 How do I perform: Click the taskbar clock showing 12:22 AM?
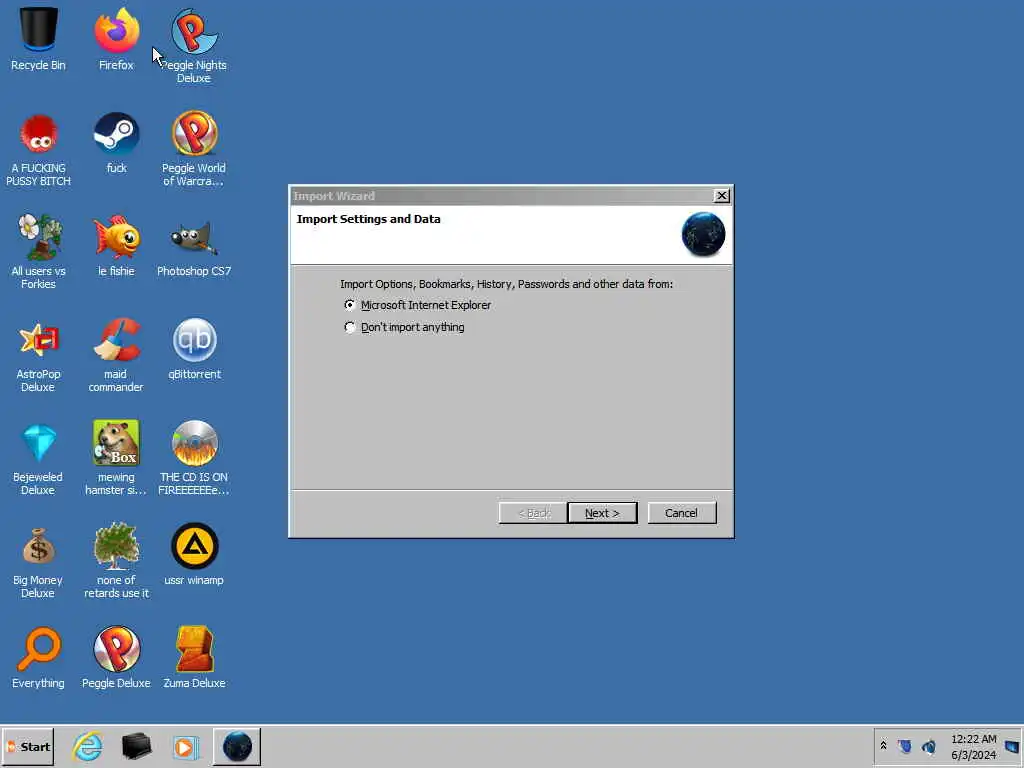click(974, 746)
